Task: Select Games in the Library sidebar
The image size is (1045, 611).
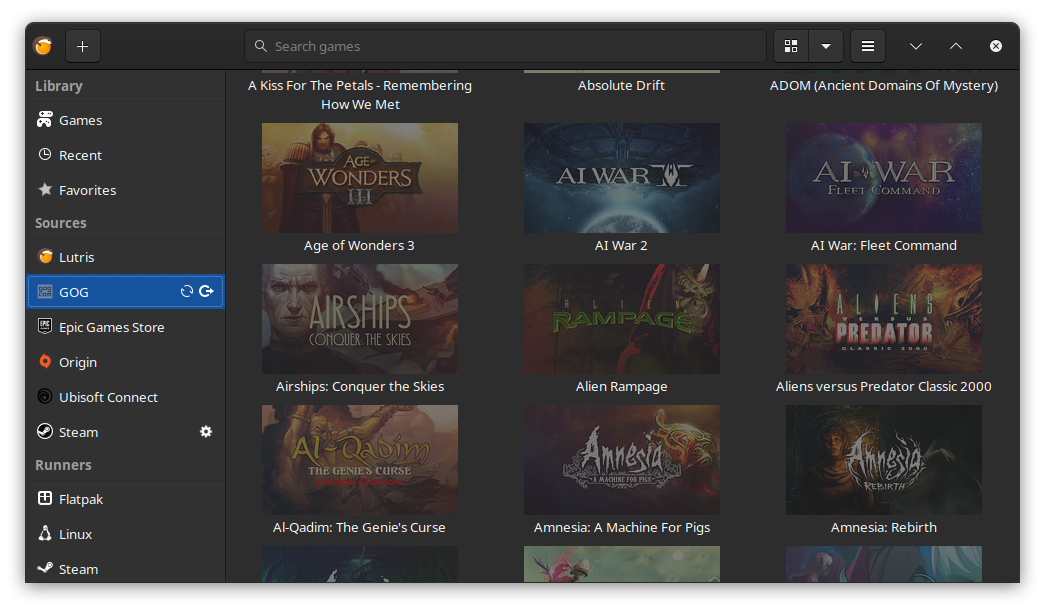Action: pos(80,120)
